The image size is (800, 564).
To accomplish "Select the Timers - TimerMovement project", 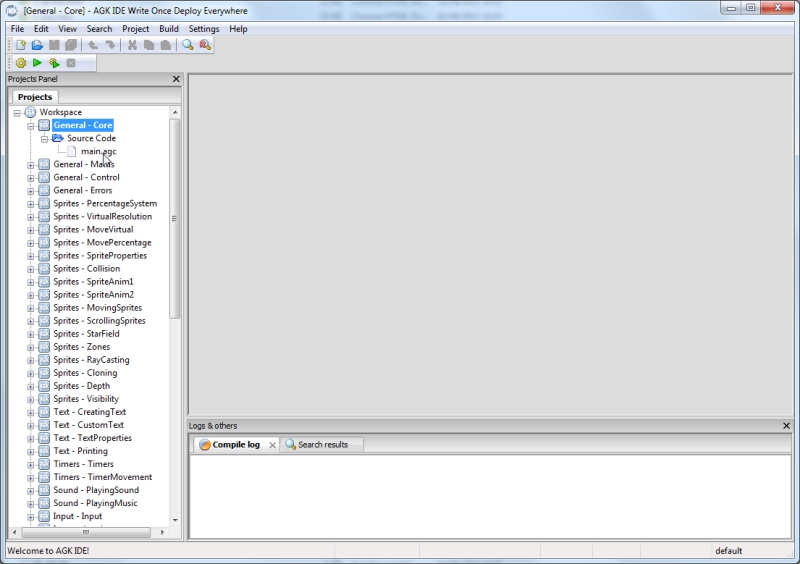I will (x=103, y=477).
